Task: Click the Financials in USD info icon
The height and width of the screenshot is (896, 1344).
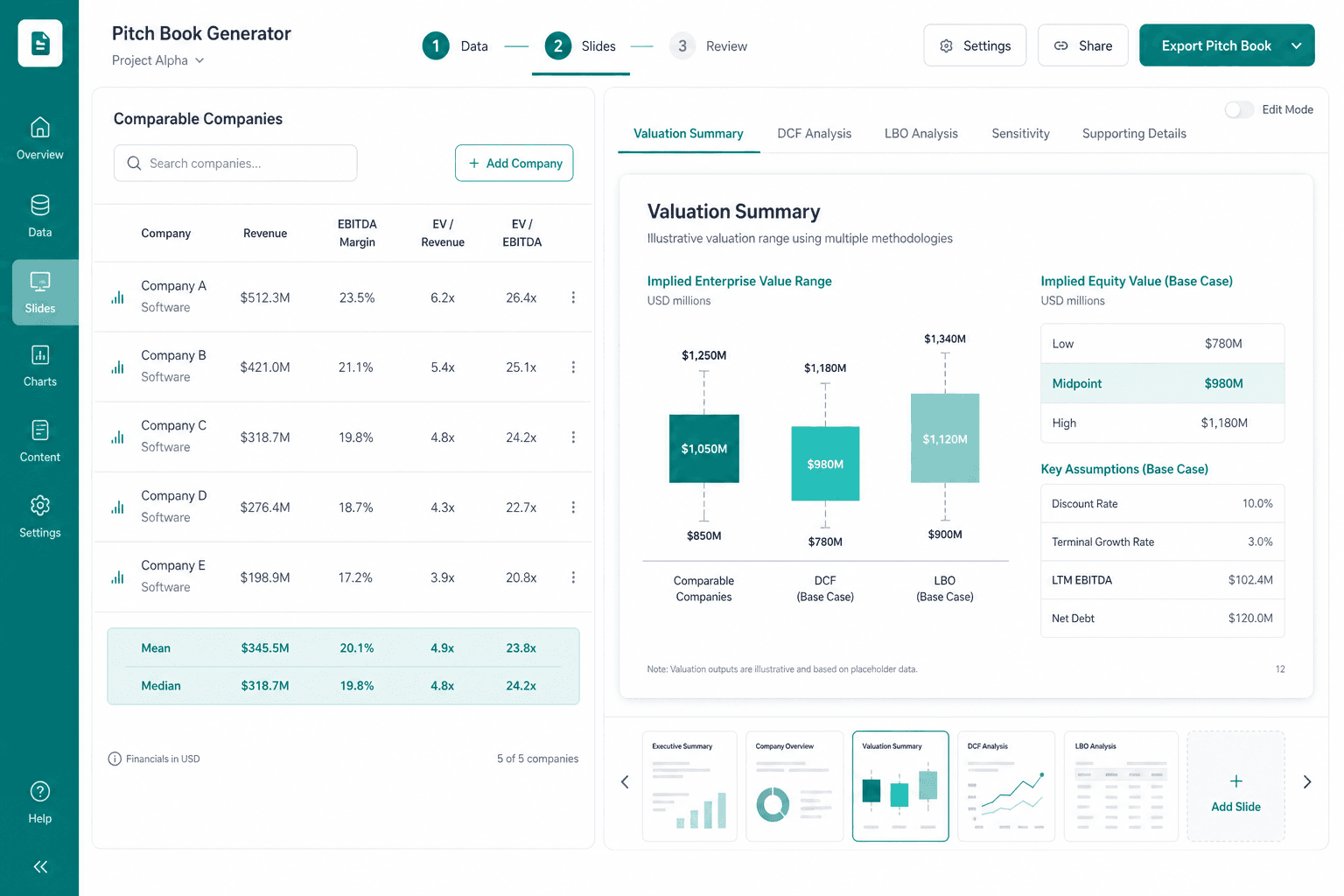Action: (x=115, y=759)
